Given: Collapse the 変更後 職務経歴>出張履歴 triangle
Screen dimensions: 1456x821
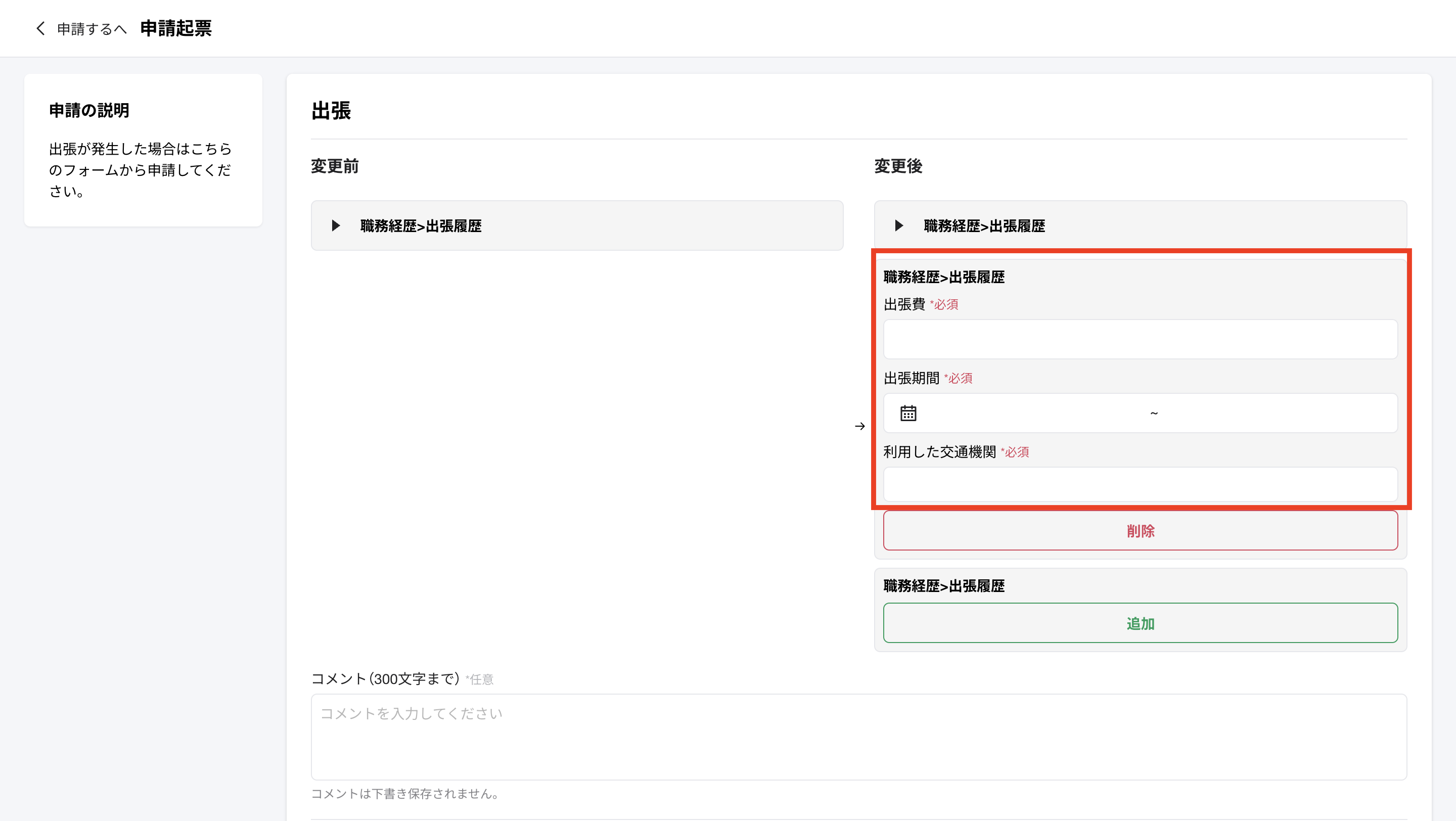Looking at the screenshot, I should (x=899, y=226).
